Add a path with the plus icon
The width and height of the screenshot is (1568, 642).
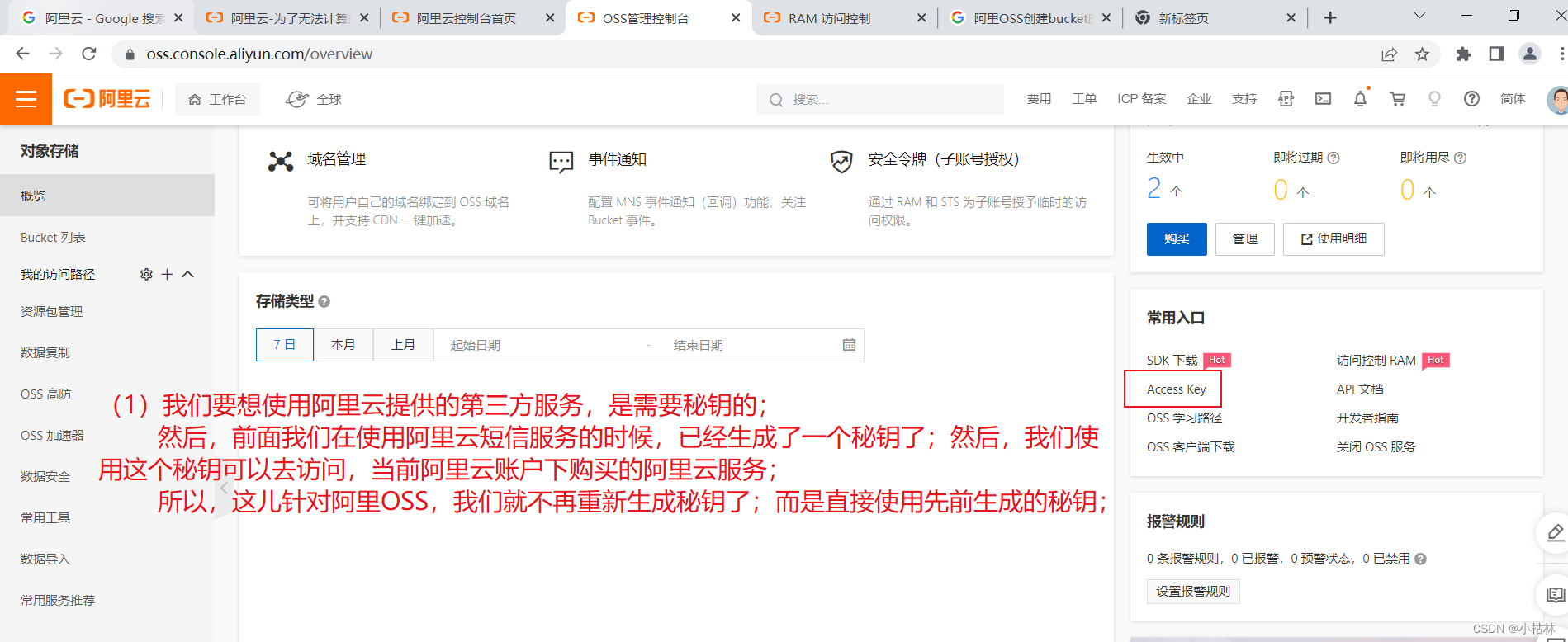pos(167,274)
